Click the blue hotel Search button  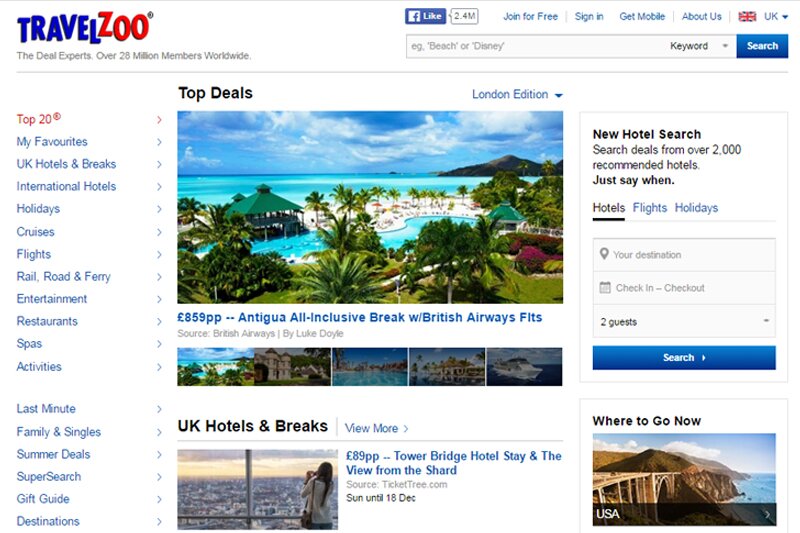tap(684, 358)
